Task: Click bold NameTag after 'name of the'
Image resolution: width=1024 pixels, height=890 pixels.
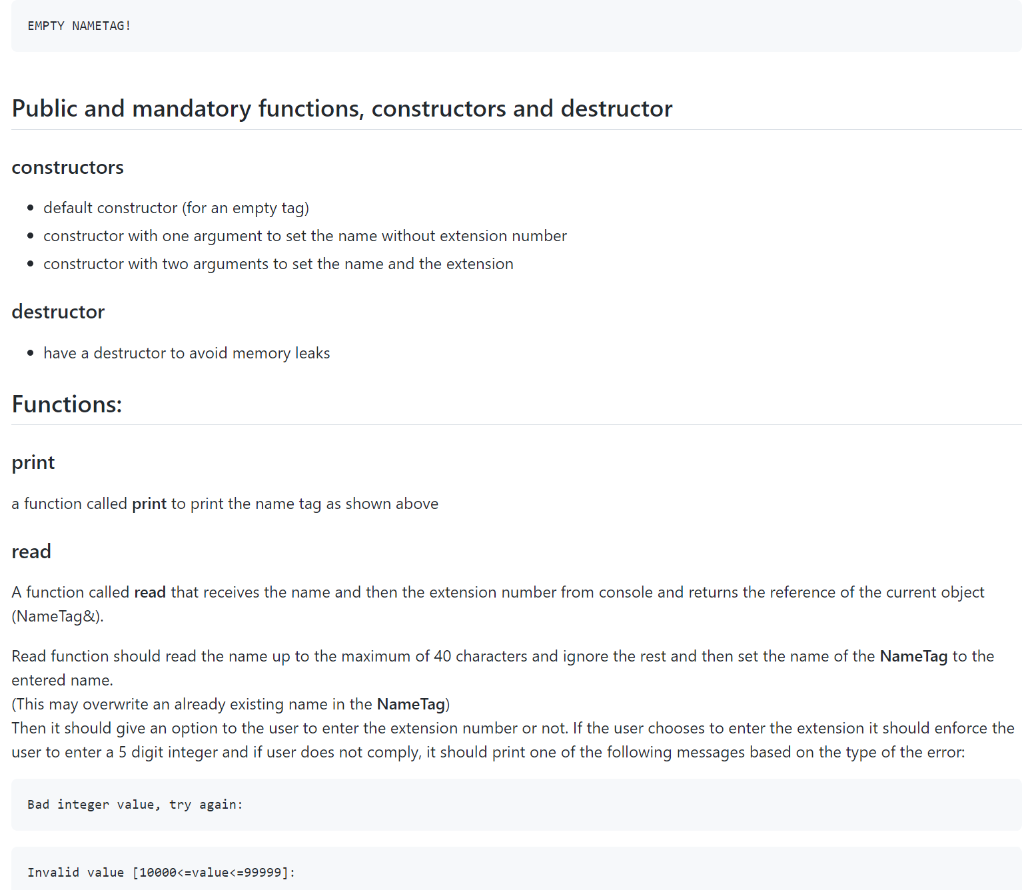Action: pos(913,656)
